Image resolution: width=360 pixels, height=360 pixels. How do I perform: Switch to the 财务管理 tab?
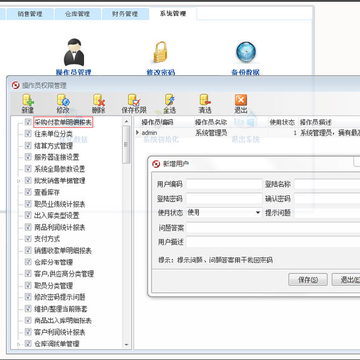point(125,14)
